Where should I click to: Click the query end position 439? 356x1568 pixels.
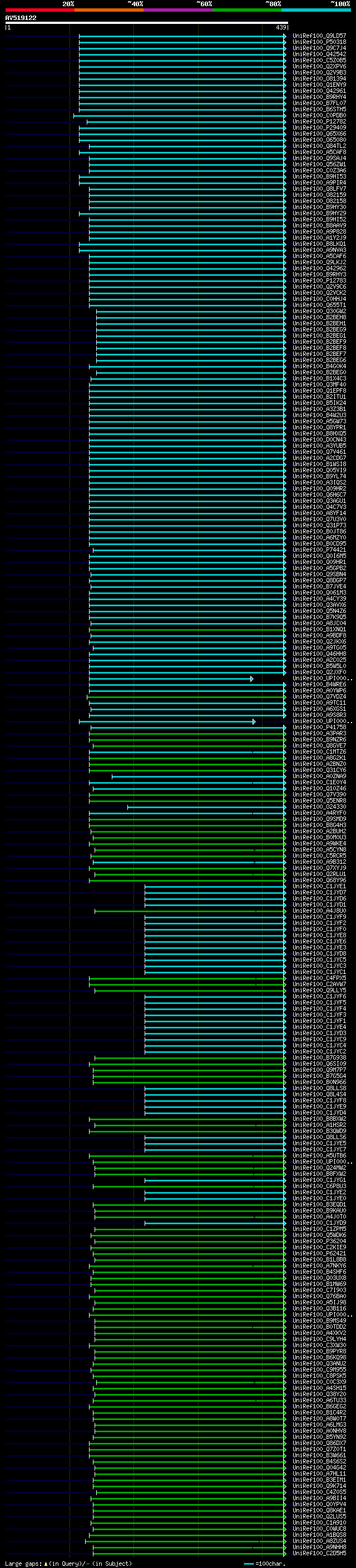click(x=280, y=27)
